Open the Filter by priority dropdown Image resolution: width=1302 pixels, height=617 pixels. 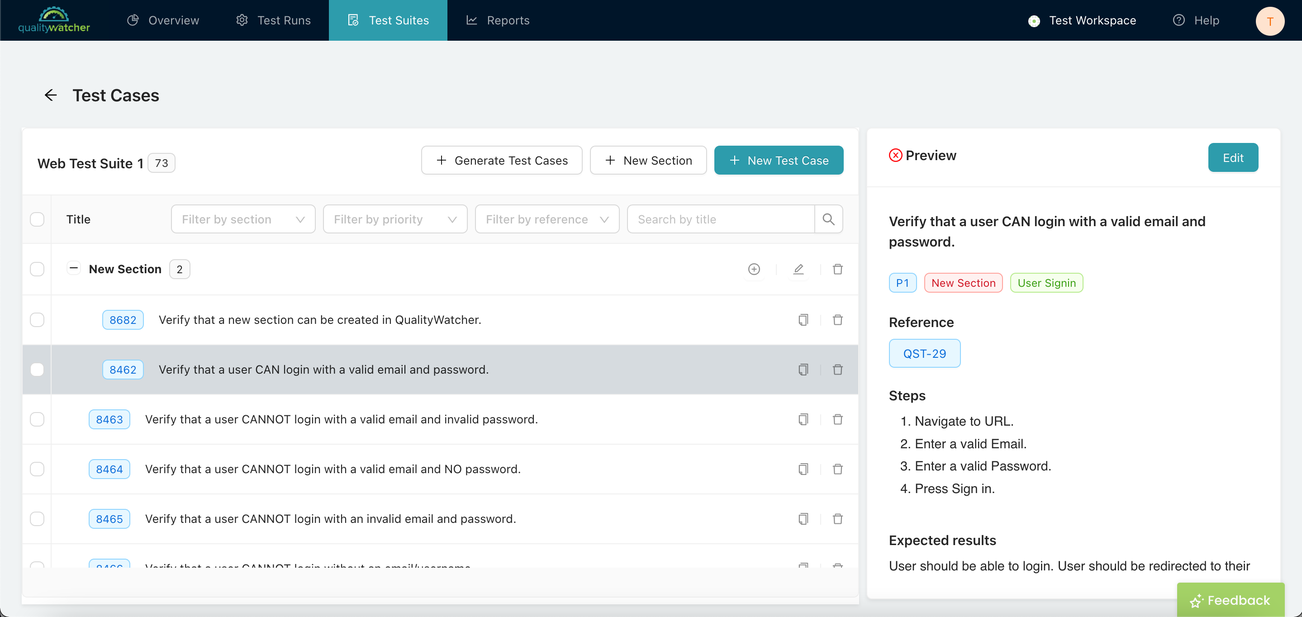tap(395, 219)
